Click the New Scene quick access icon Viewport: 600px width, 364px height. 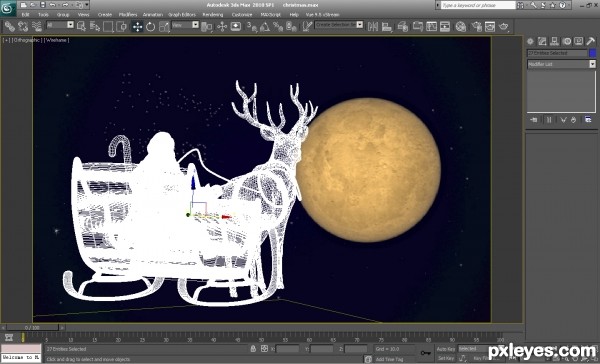point(24,5)
